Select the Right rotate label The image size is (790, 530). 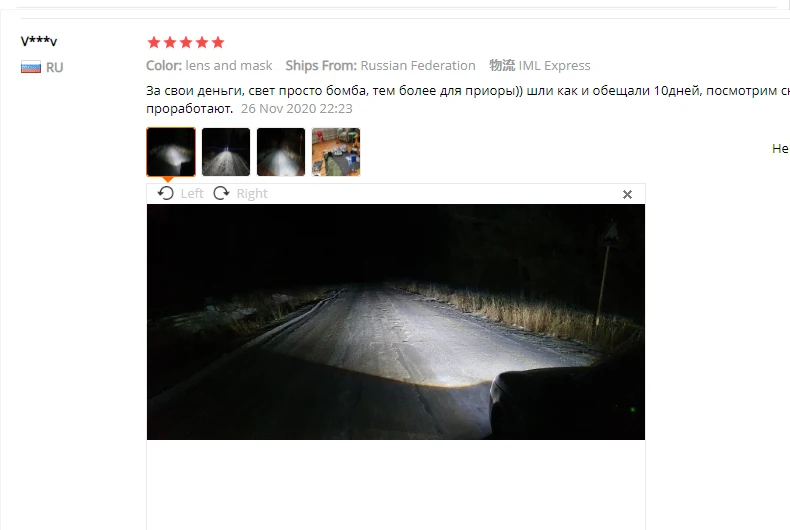click(252, 193)
